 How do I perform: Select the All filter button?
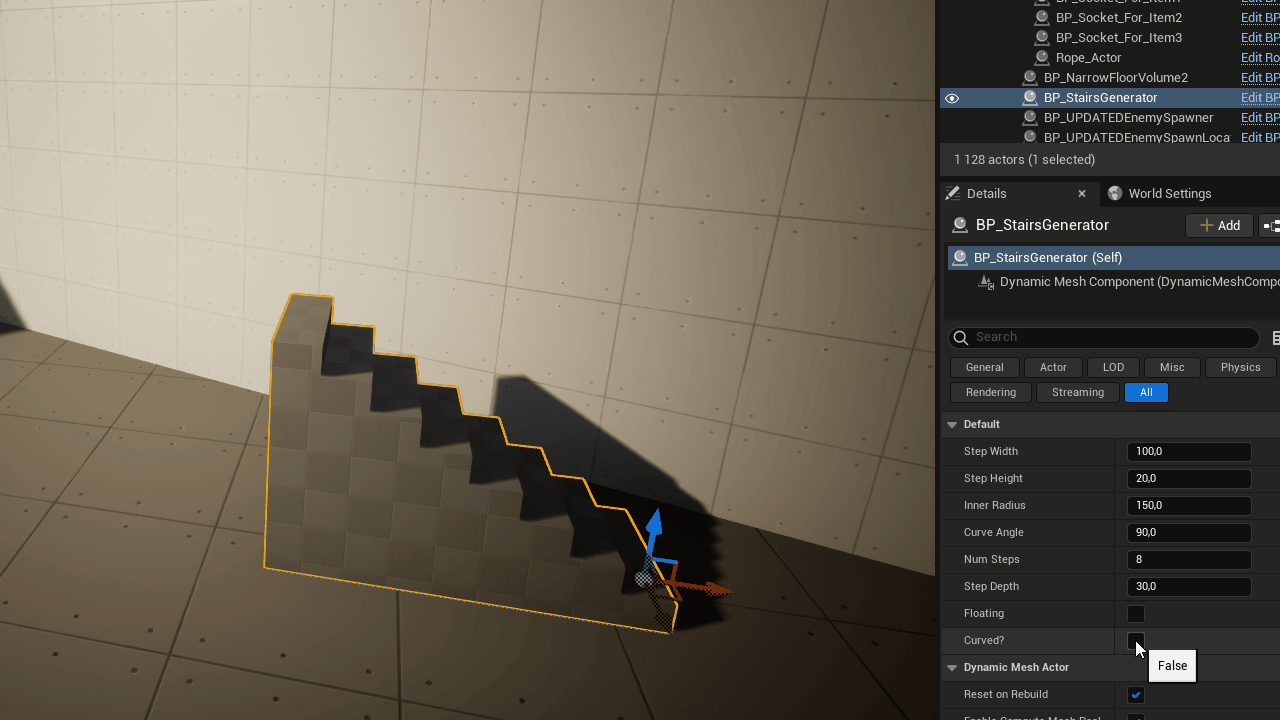point(1146,392)
